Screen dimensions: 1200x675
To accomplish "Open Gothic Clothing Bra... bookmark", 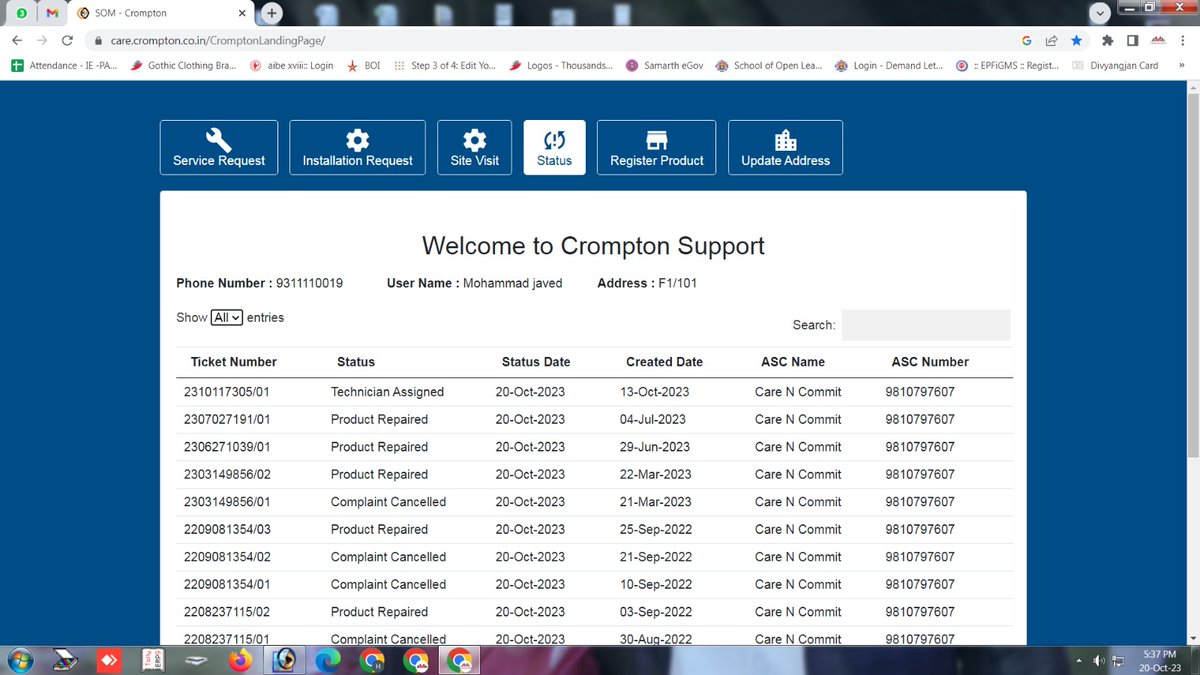I will 184,65.
